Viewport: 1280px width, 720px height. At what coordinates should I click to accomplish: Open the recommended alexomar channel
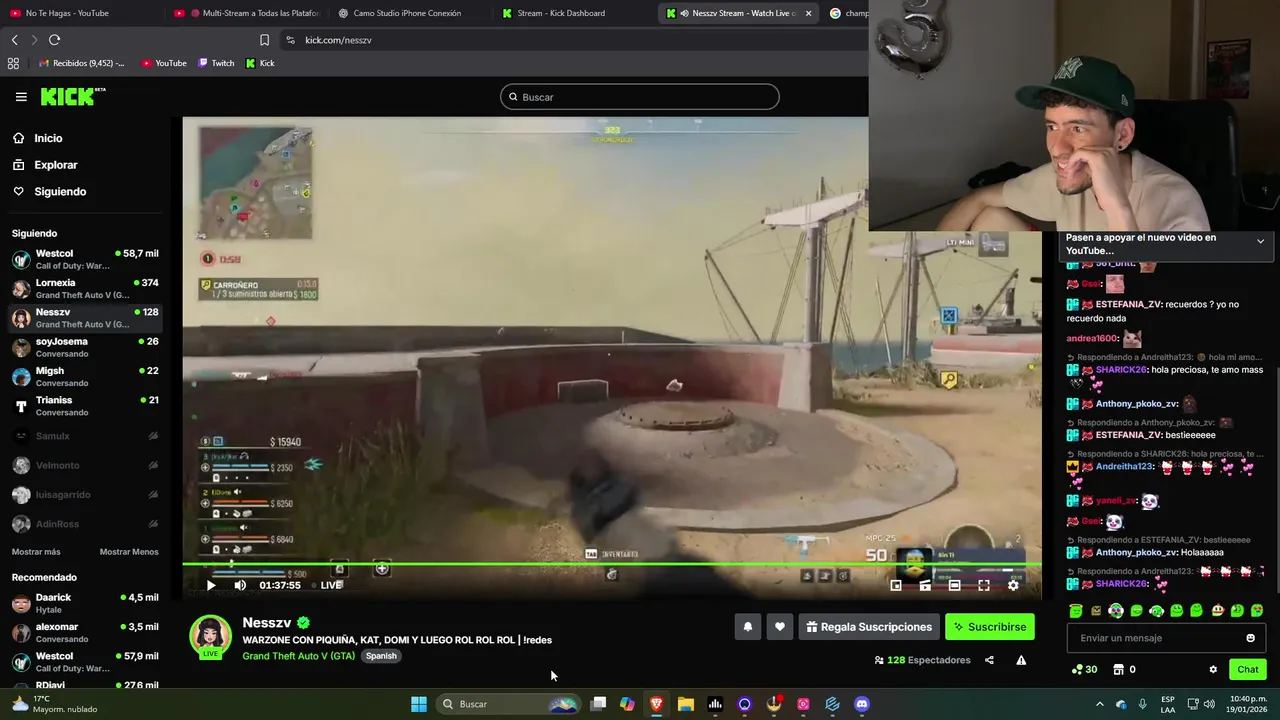pos(85,632)
